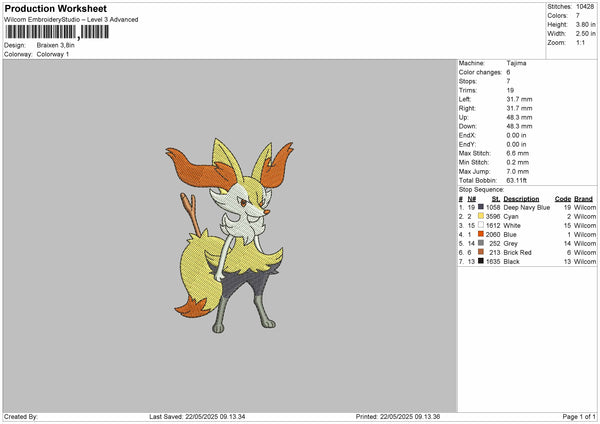Click the Cyan thread color swatch

tap(481, 216)
